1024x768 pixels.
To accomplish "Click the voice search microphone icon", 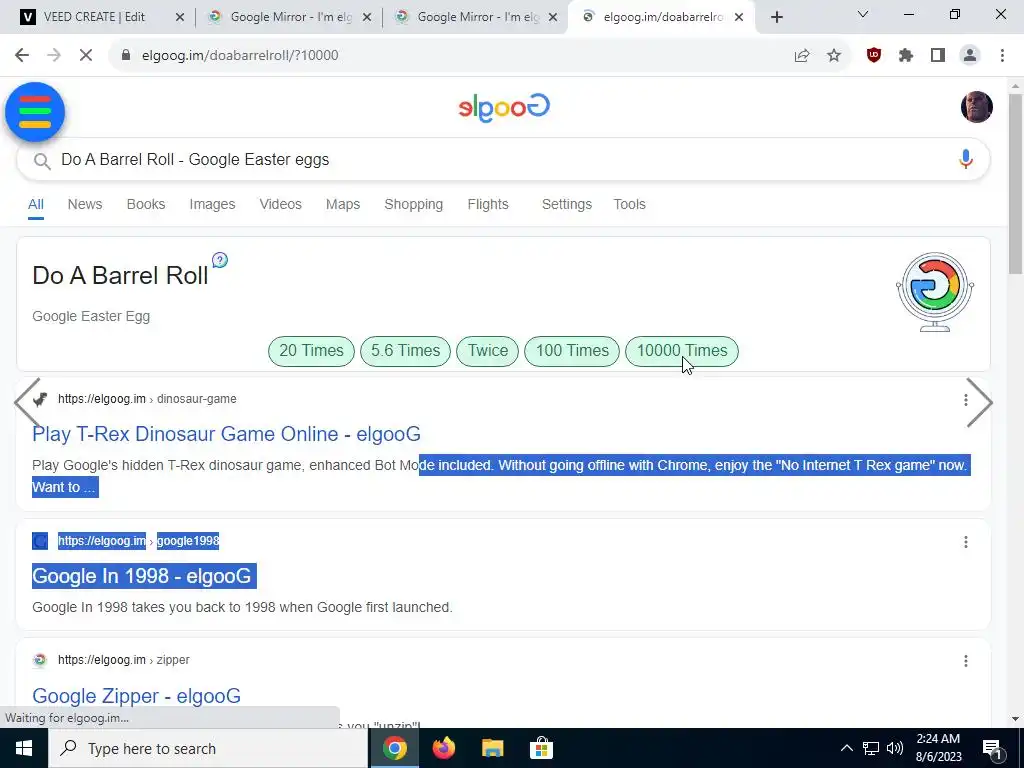I will 965,159.
